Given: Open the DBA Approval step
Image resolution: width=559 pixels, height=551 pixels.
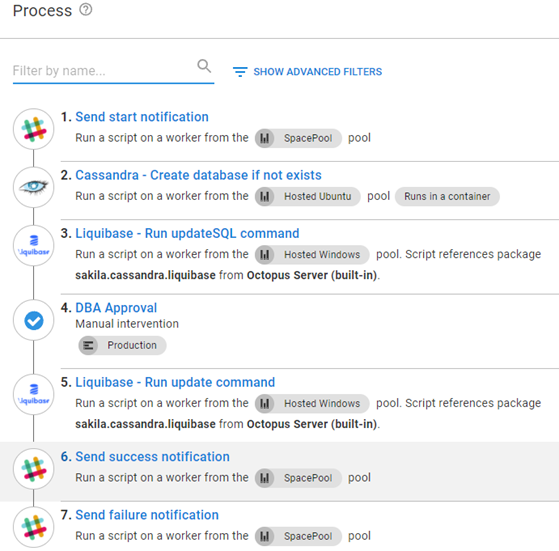Looking at the screenshot, I should [x=116, y=308].
